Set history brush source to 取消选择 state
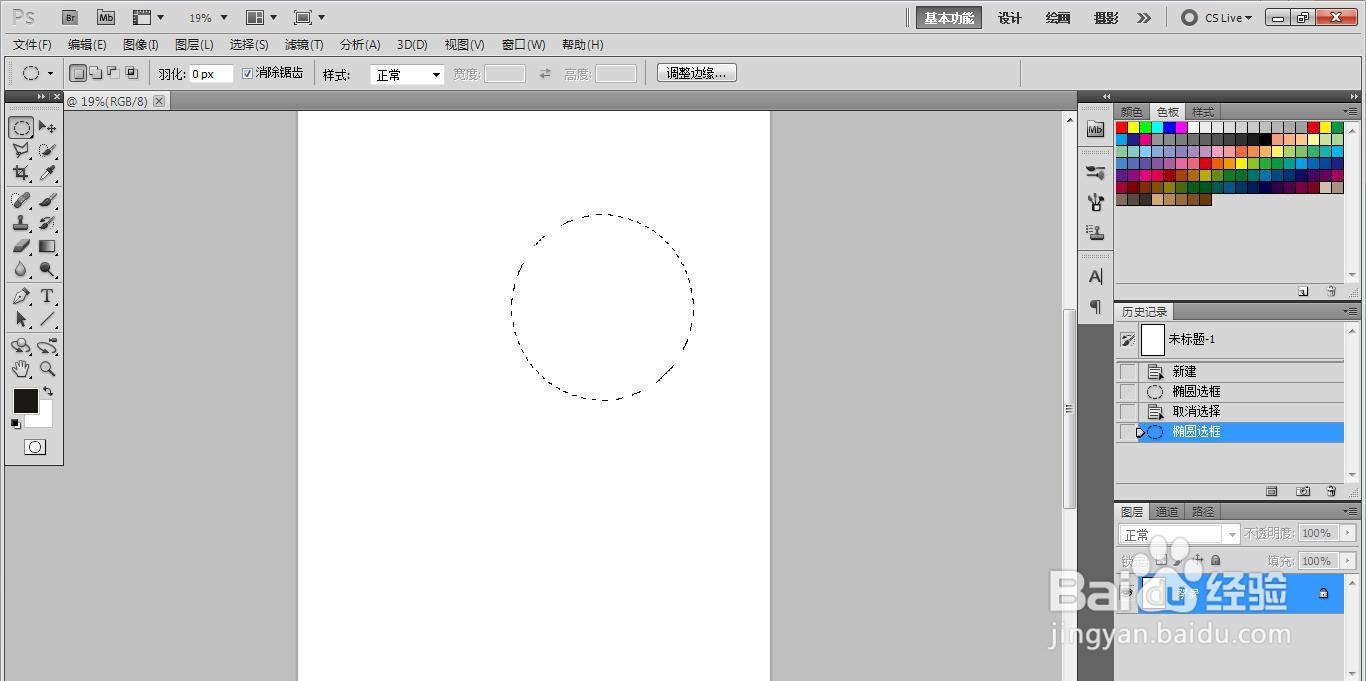Image resolution: width=1366 pixels, height=681 pixels. click(x=1127, y=412)
